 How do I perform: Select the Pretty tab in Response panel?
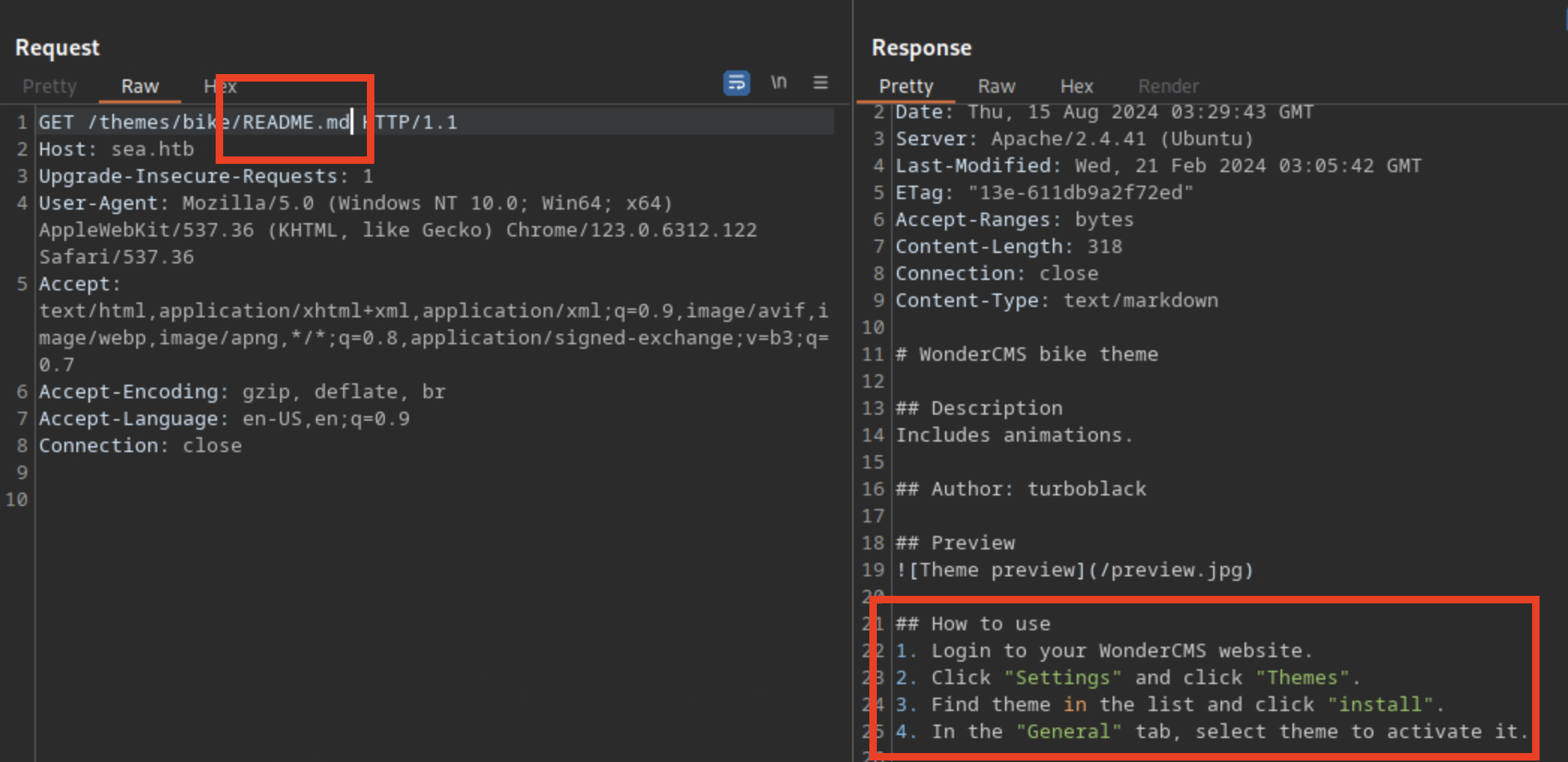(906, 87)
